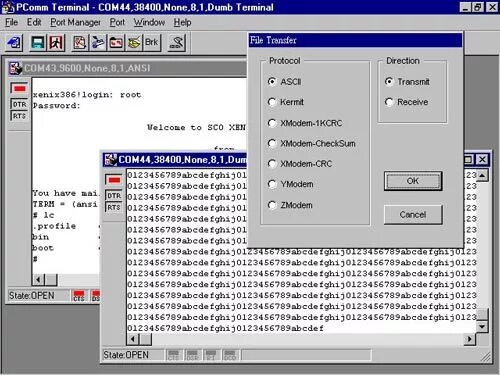Click the COM43 window title bar

point(128,68)
